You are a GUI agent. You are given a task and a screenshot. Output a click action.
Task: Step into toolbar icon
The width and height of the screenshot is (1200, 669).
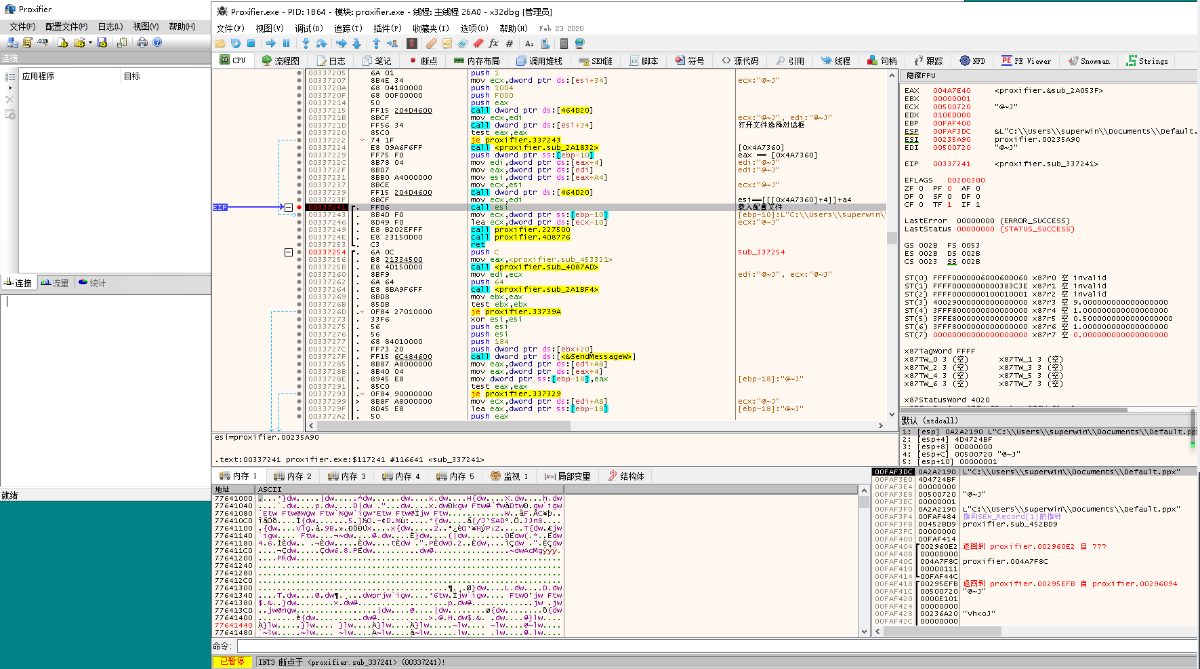[x=305, y=43]
